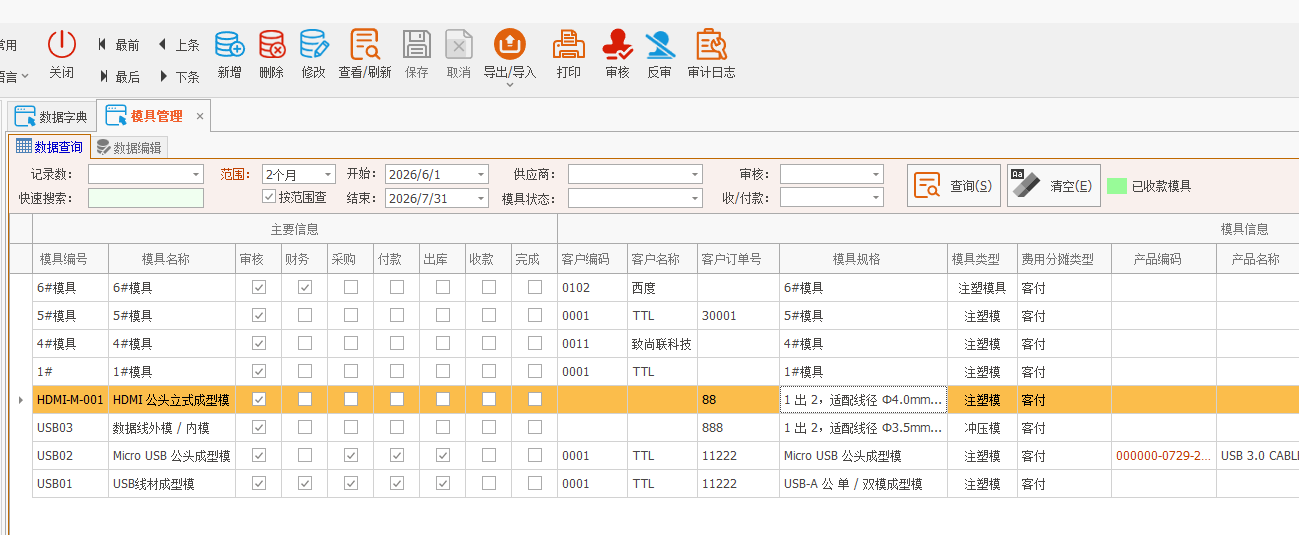The image size is (1299, 535).
Task: Click the New (新增) database icon
Action: click(229, 44)
